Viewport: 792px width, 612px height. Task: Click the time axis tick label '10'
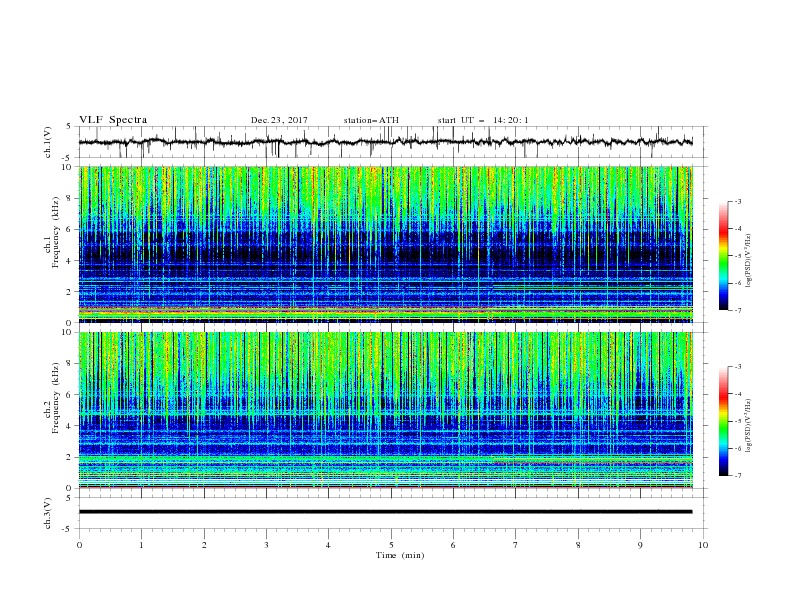click(703, 545)
